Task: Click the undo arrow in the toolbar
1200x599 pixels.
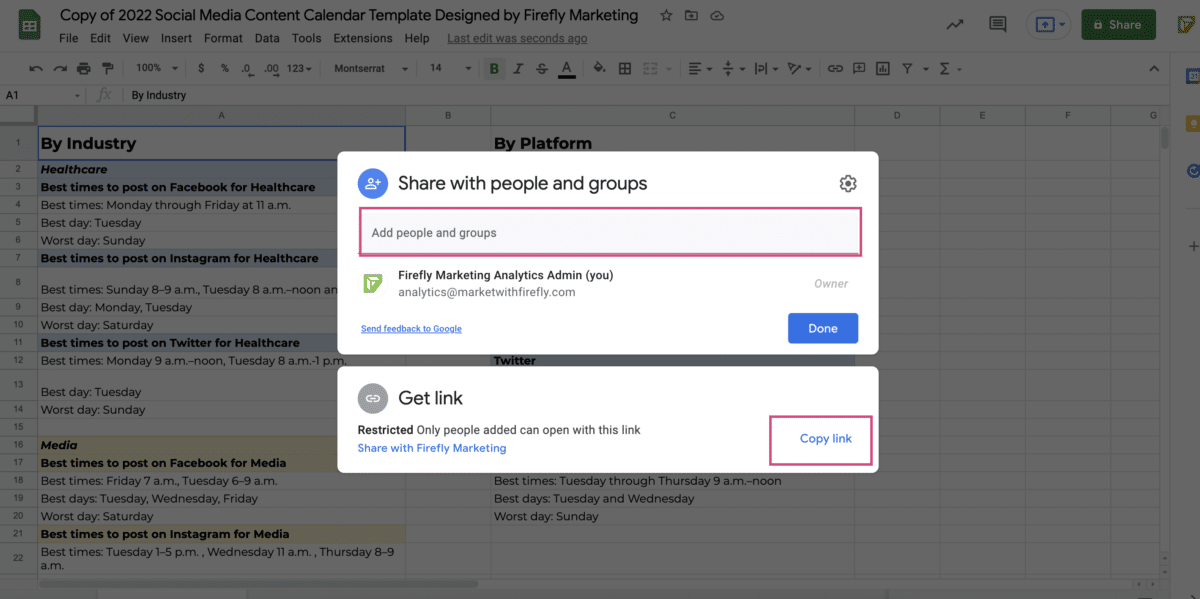Action: coord(36,69)
